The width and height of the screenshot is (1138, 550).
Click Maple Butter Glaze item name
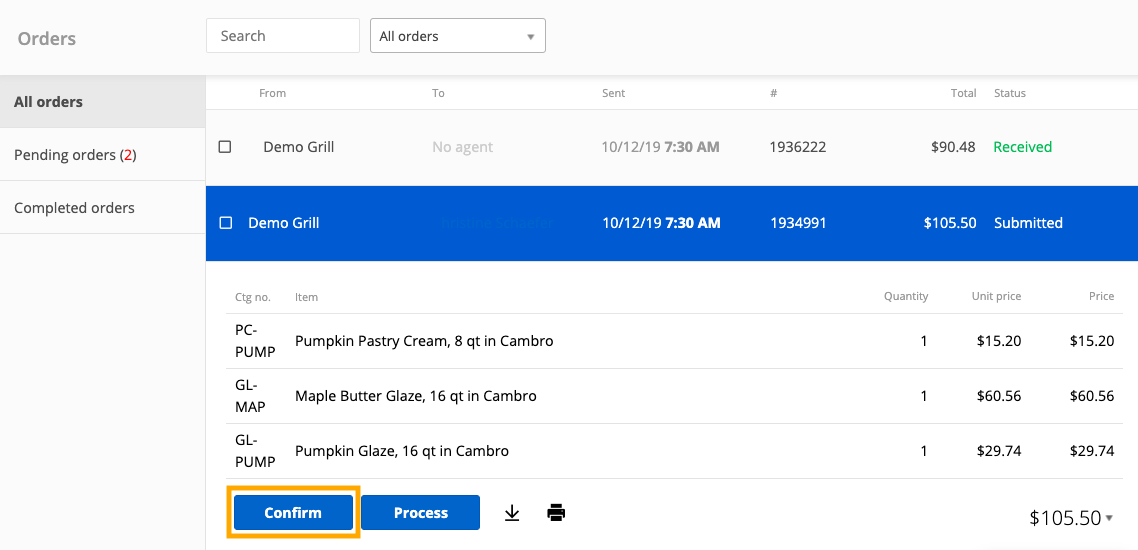coord(416,396)
